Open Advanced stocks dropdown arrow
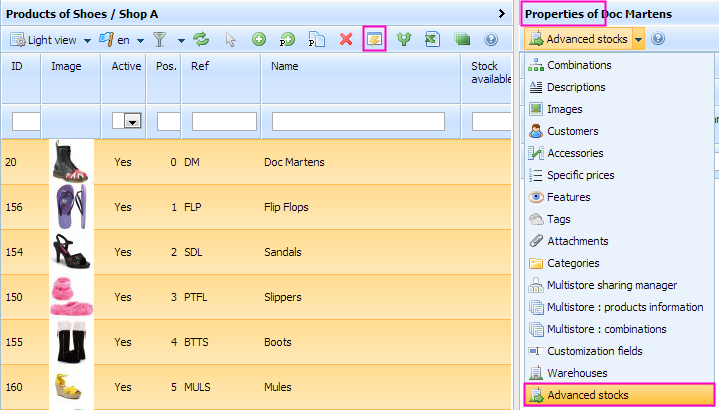Image resolution: width=719 pixels, height=410 pixels. tap(638, 39)
